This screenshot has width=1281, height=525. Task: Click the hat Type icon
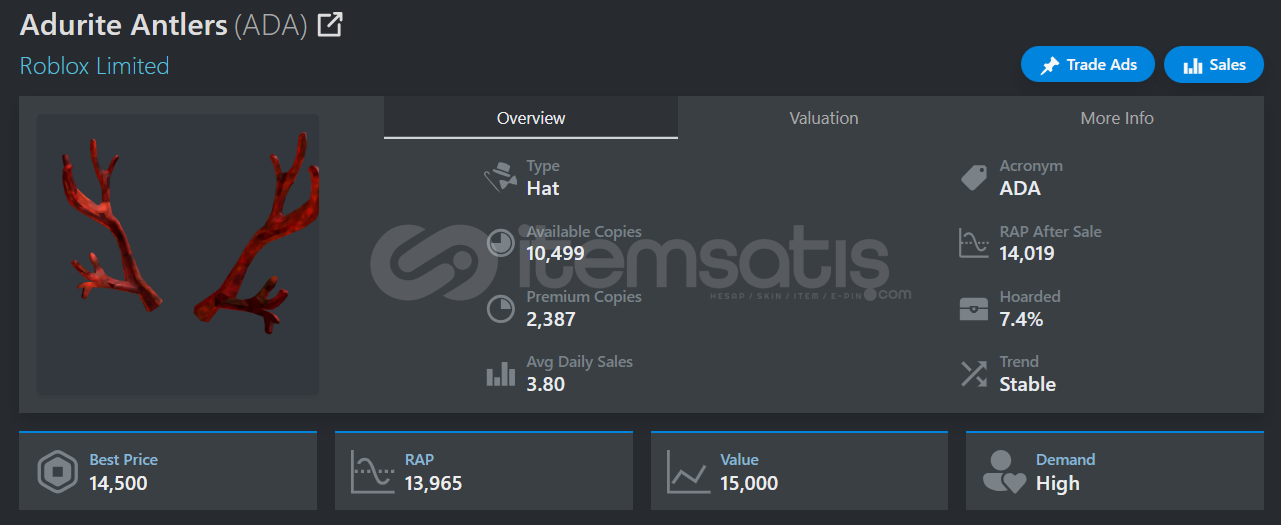point(500,178)
